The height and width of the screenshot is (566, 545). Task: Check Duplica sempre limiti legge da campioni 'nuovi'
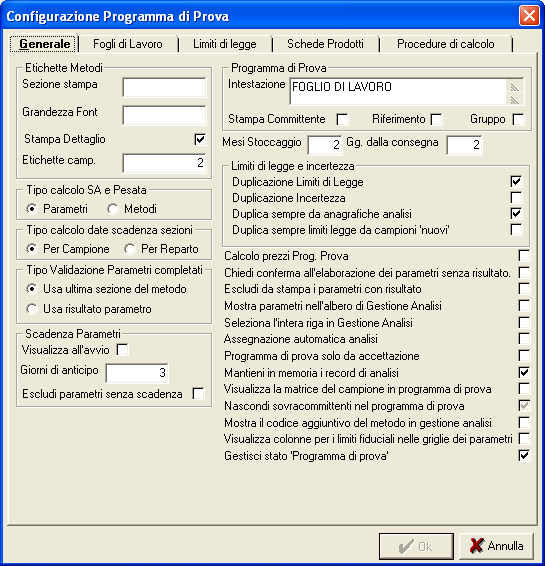[x=516, y=229]
